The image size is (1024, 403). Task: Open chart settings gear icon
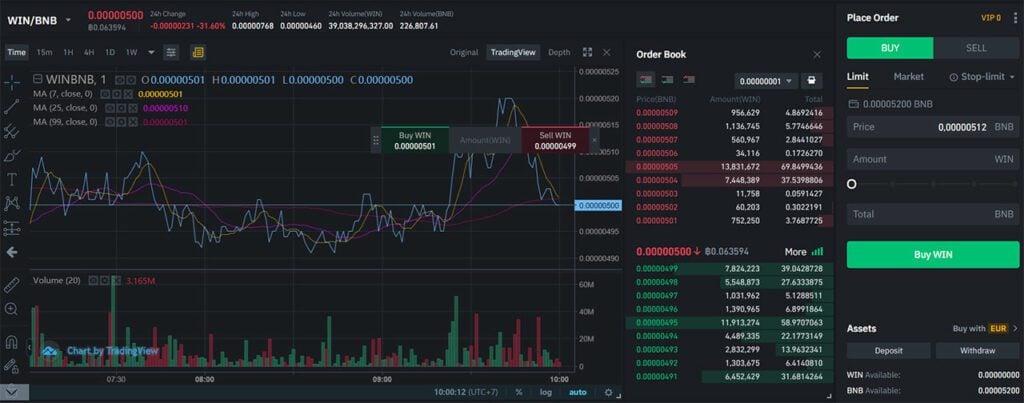pos(609,393)
